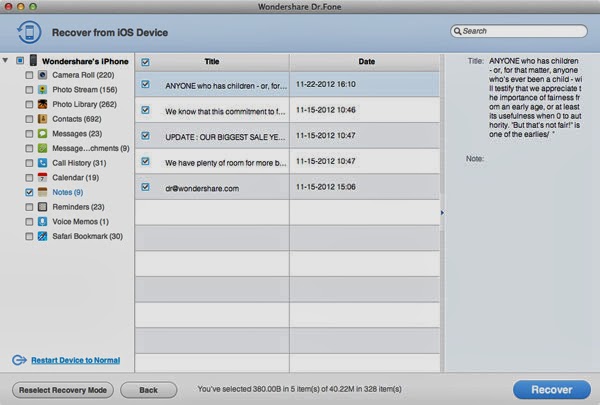Screen dimensions: 600x405
Task: Uncheck the 'UPDATE : OUR BIGGEST SALE' note checkbox
Action: pos(145,136)
